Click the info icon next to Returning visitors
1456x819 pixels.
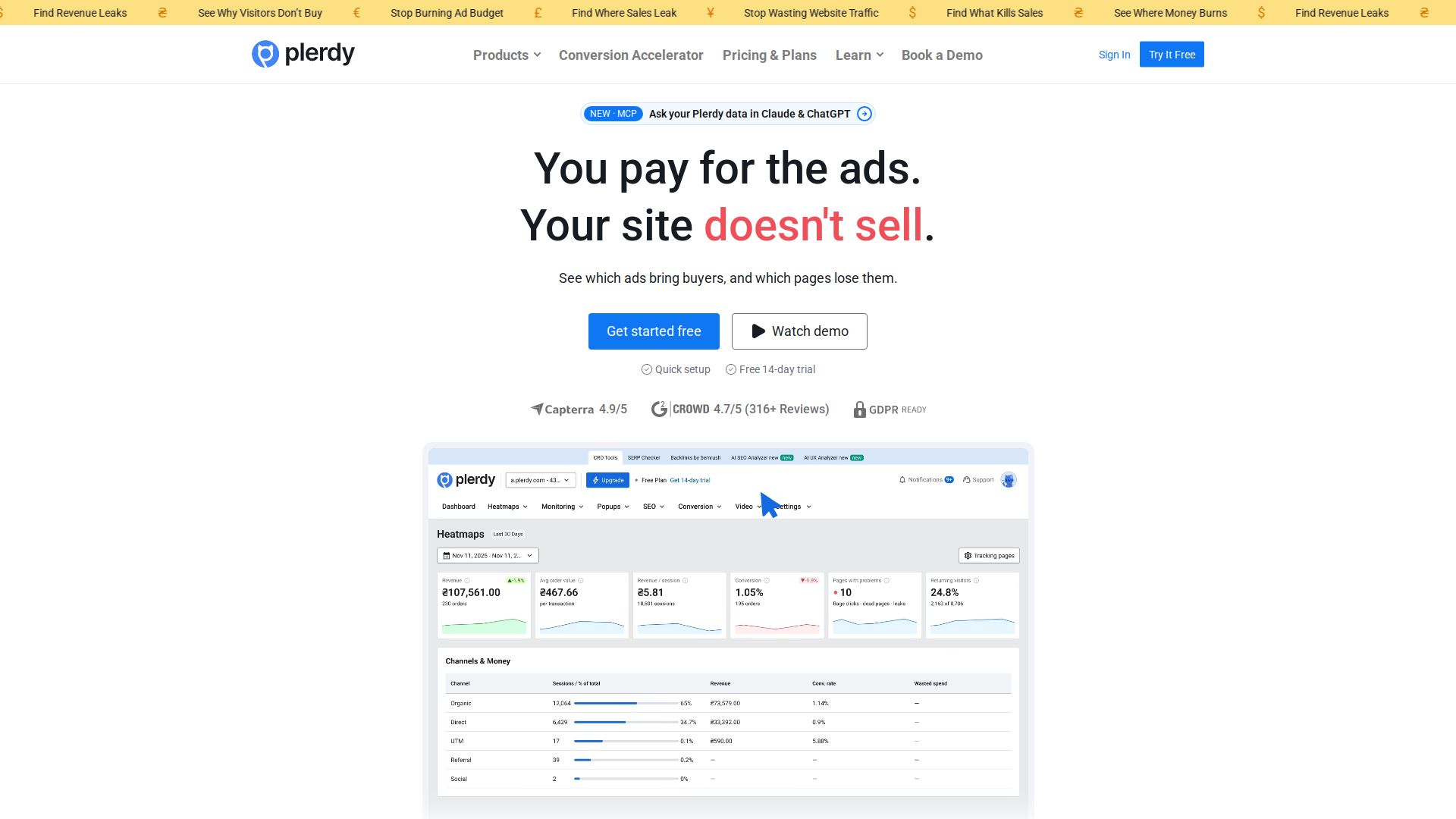976,581
